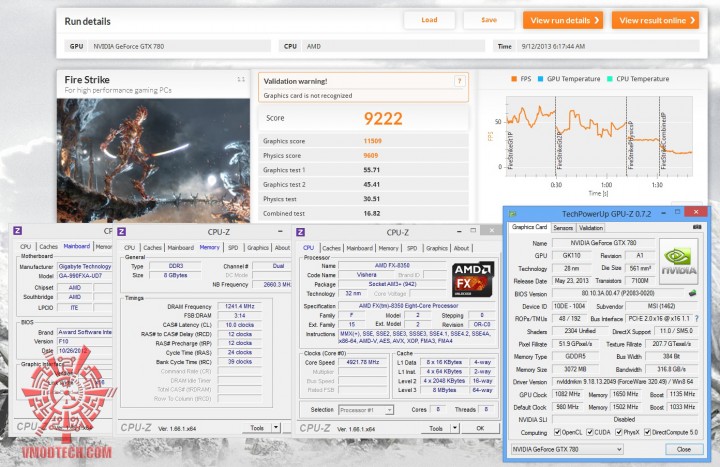
Task: Click the GPU Clock value 1082 MHz
Action: (568, 394)
